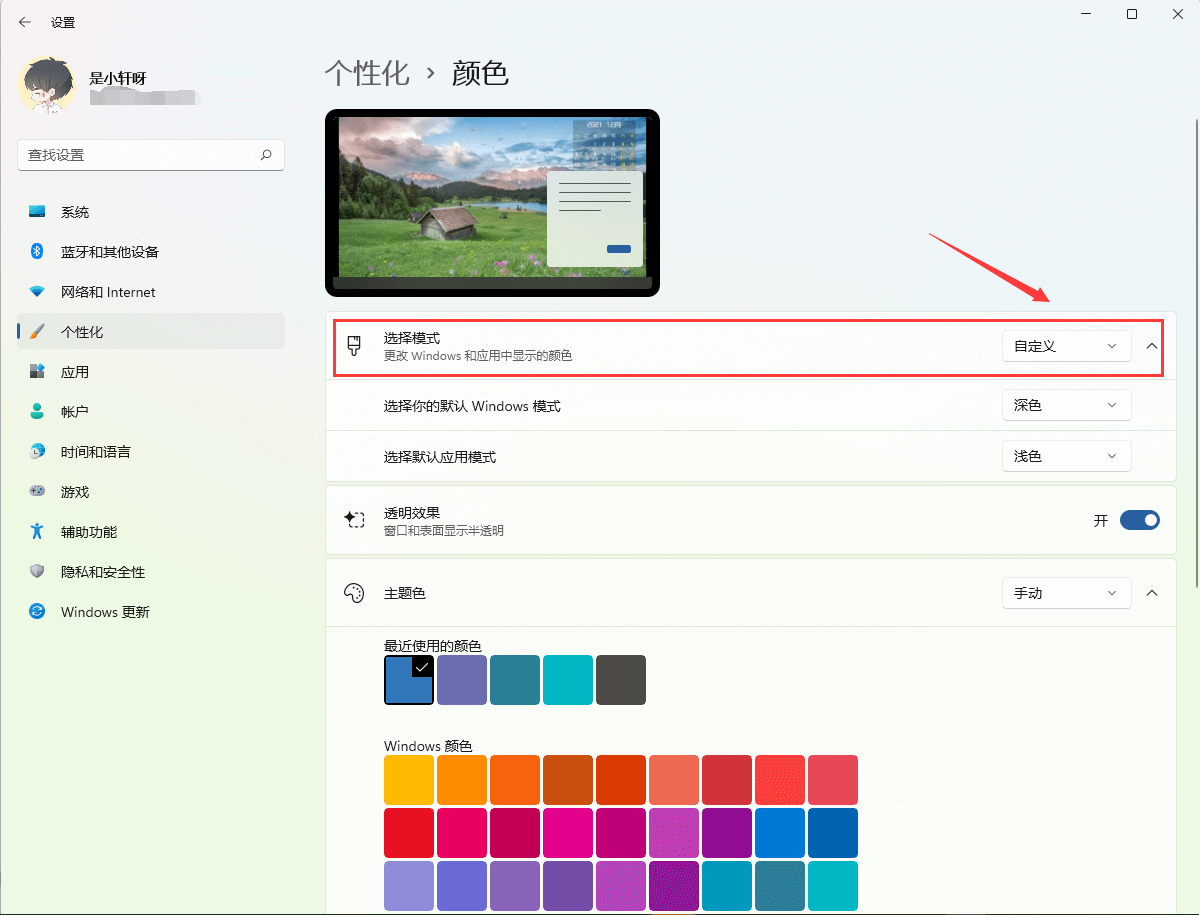
Task: Open 网络和 Internet settings
Action: 105,291
